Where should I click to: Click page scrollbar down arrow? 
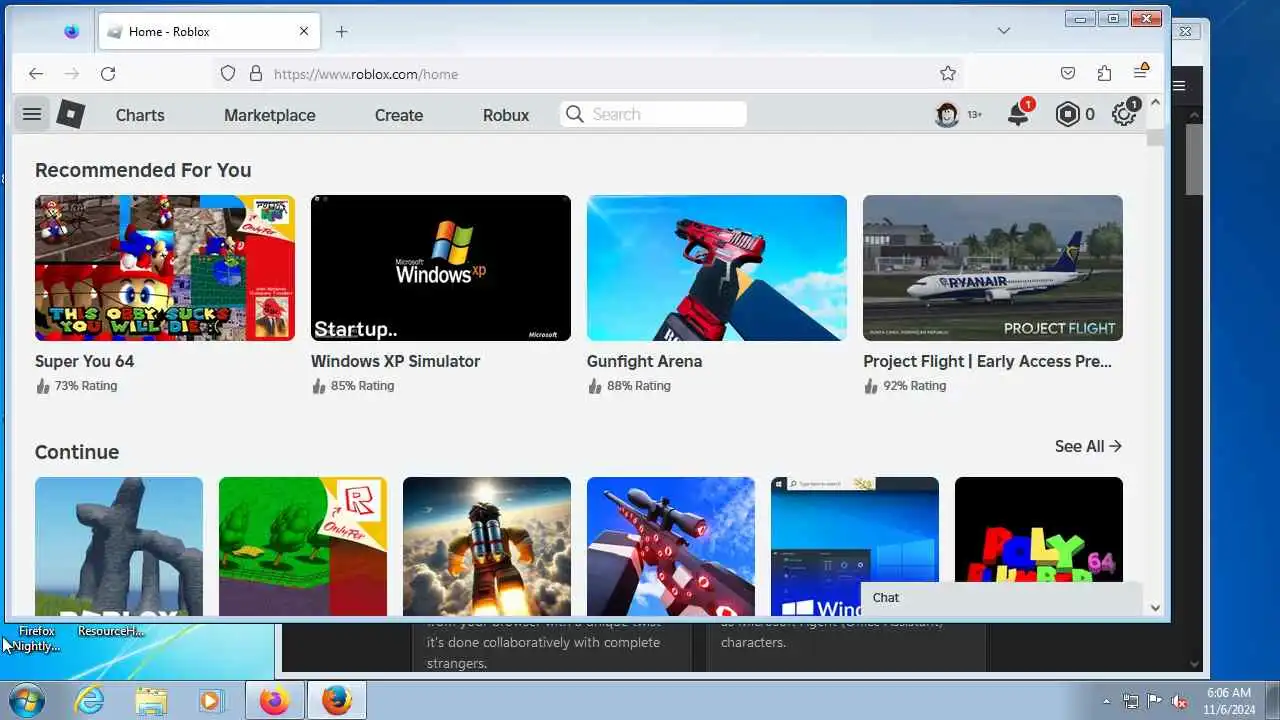pos(1155,607)
